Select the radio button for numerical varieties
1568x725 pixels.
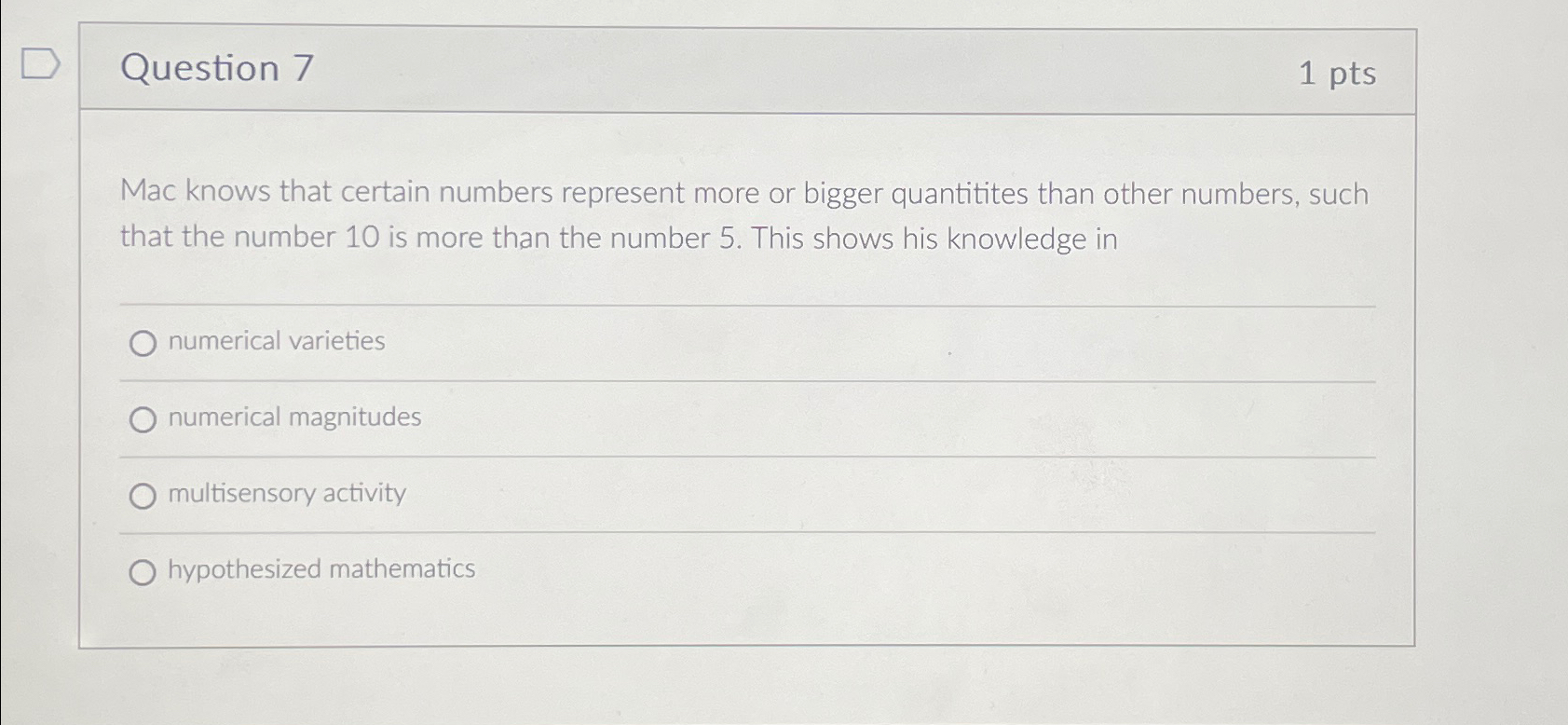pyautogui.click(x=144, y=344)
